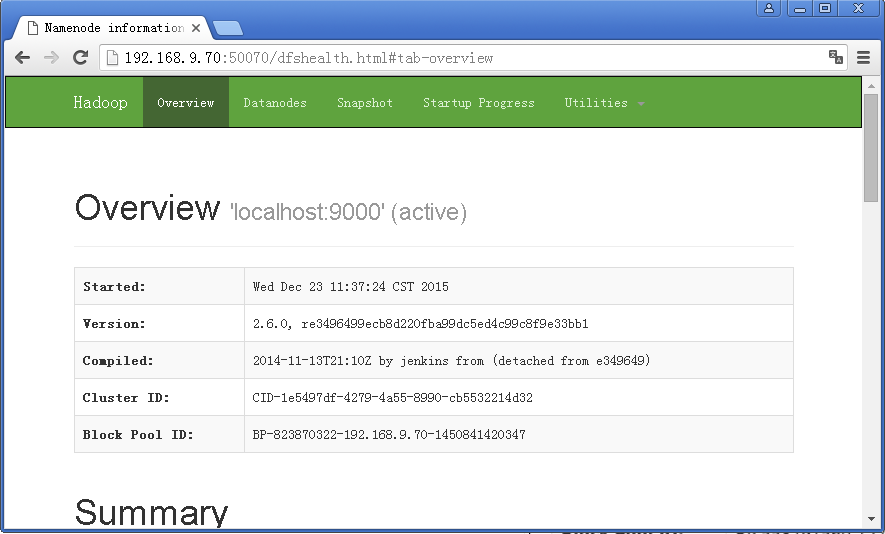Expand the Utilities dropdown menu
Screen dimensions: 885x534
604,102
